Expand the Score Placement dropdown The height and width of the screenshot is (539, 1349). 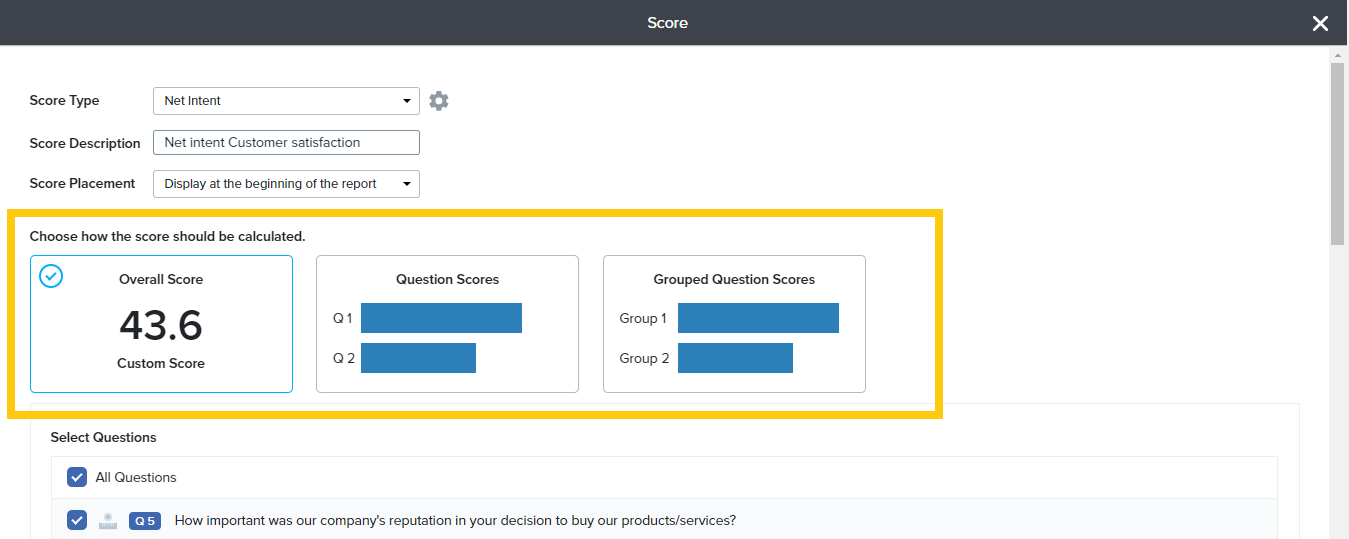tap(285, 184)
